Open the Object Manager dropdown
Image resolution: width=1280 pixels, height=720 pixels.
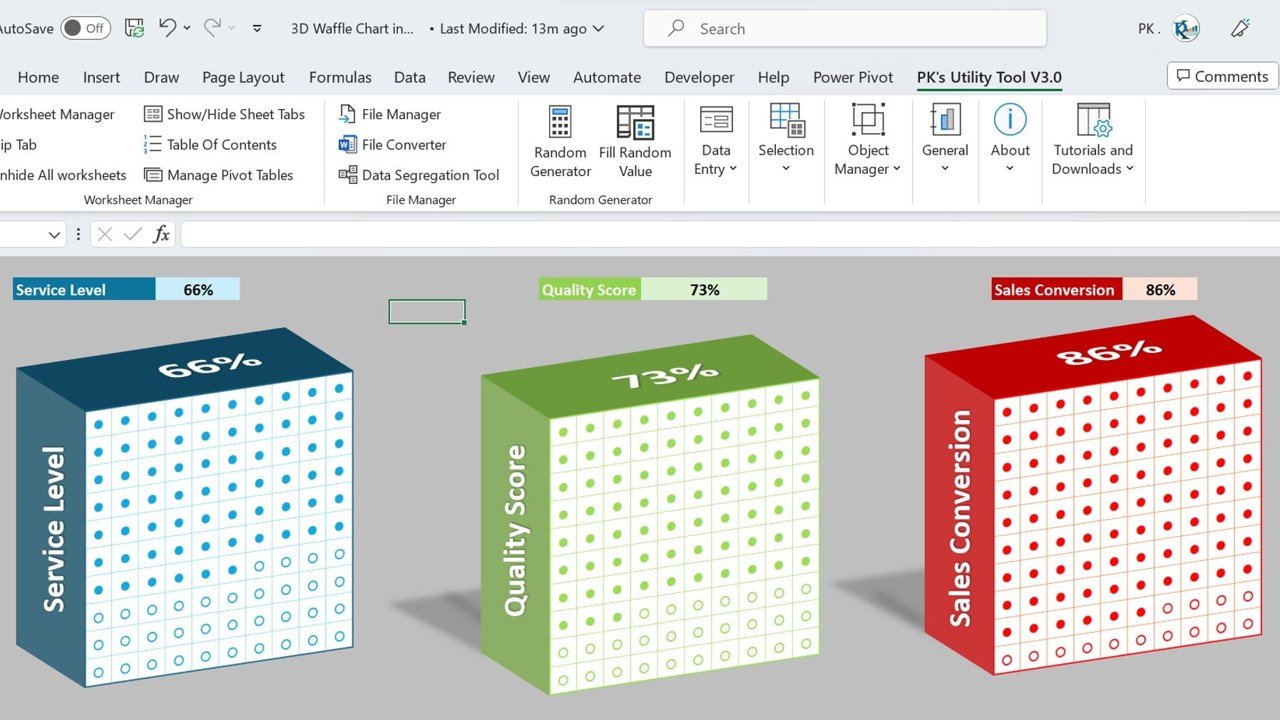[868, 142]
